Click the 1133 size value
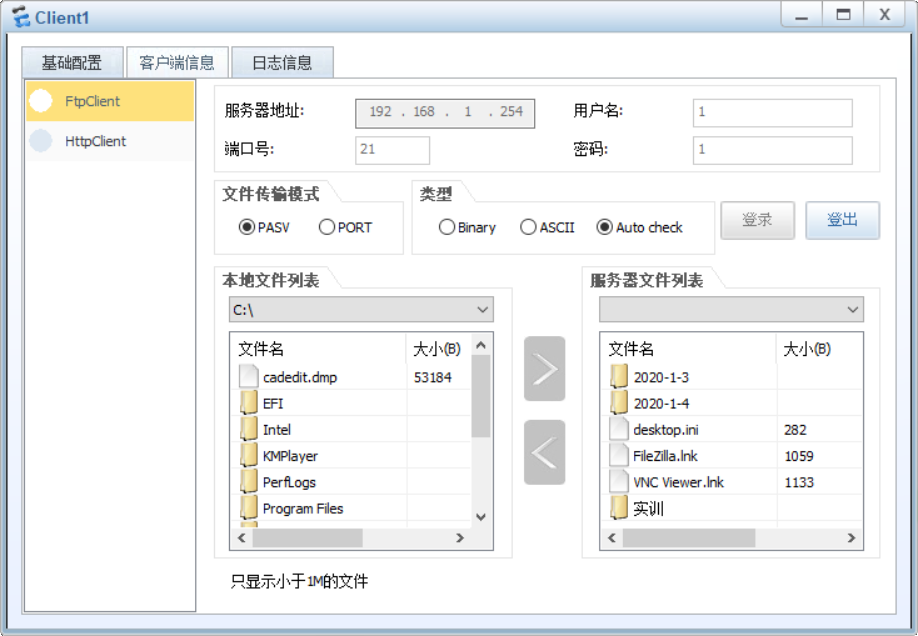The height and width of the screenshot is (636, 918). pyautogui.click(x=799, y=482)
